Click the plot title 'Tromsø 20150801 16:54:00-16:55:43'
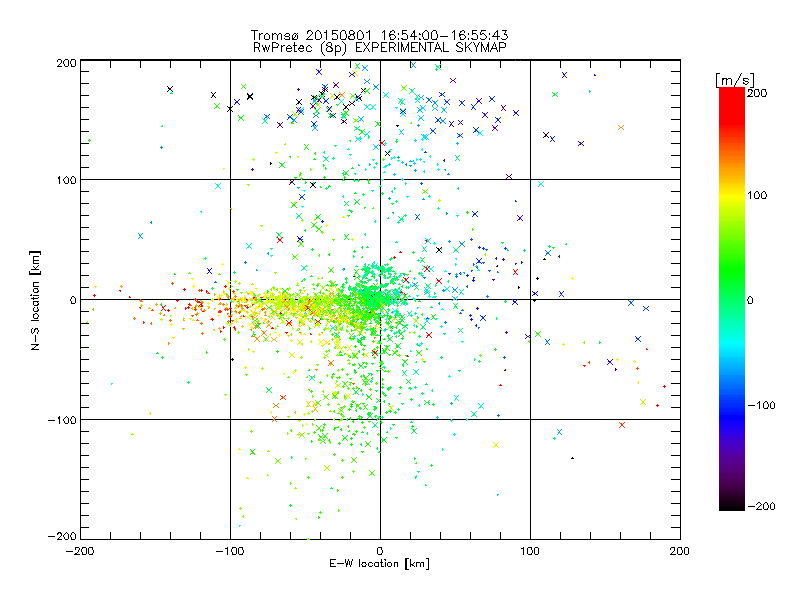The width and height of the screenshot is (800, 600). point(380,35)
